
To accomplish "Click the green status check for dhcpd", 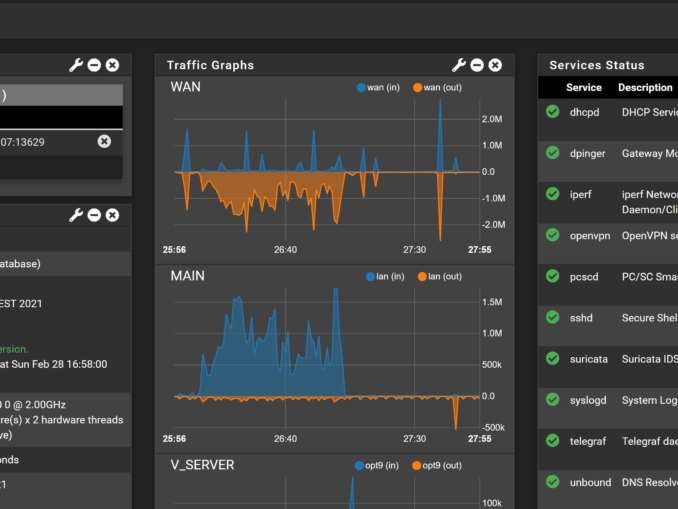I will tap(552, 112).
